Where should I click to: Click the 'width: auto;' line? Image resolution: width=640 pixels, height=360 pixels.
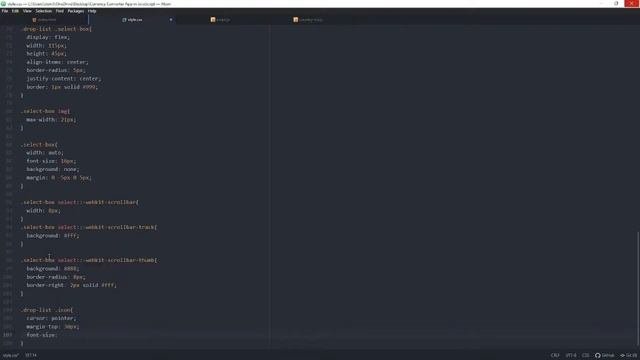pos(45,153)
